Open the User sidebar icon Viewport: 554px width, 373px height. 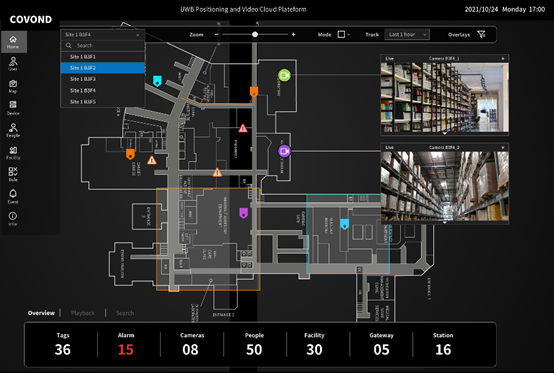pos(13,64)
